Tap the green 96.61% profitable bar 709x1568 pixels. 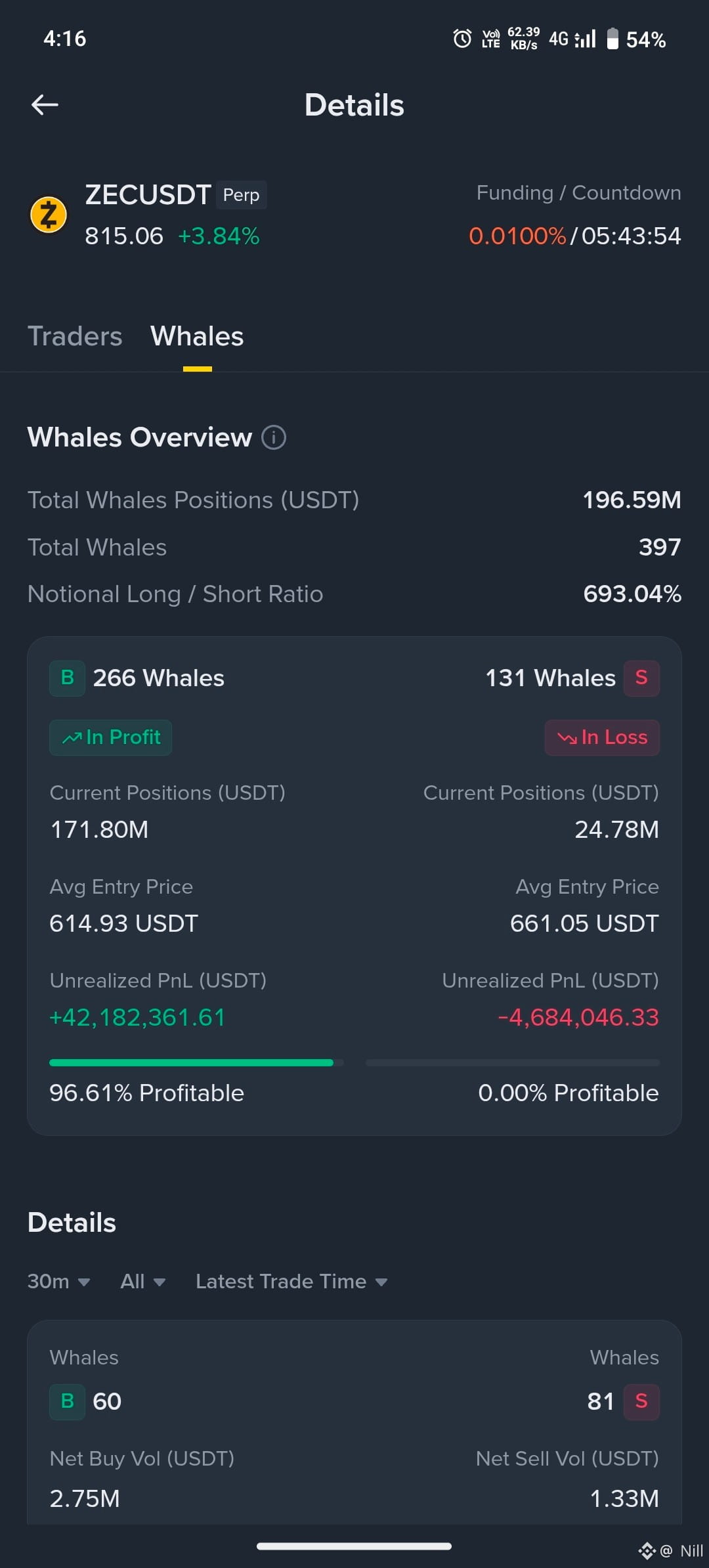point(192,1062)
